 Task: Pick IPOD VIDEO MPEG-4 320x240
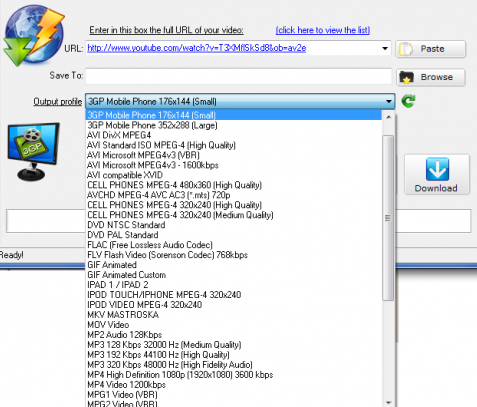click(x=234, y=305)
